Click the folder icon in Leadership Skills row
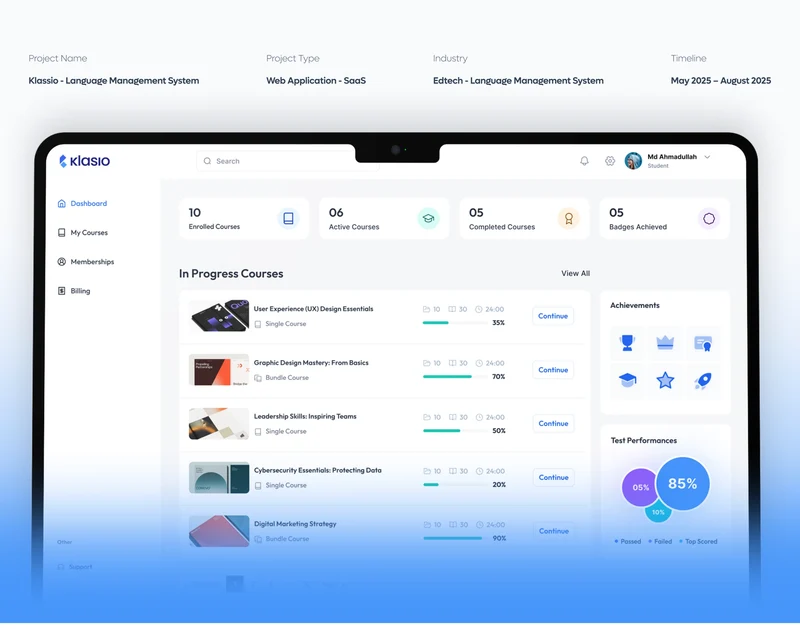 point(427,417)
